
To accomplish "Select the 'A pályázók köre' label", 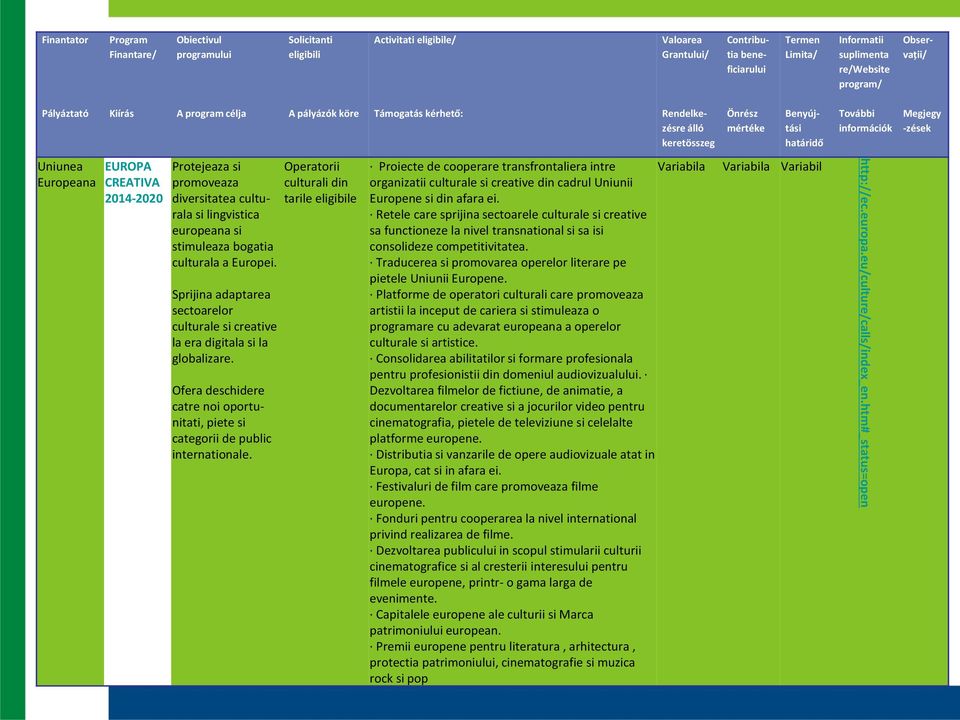I will point(323,114).
